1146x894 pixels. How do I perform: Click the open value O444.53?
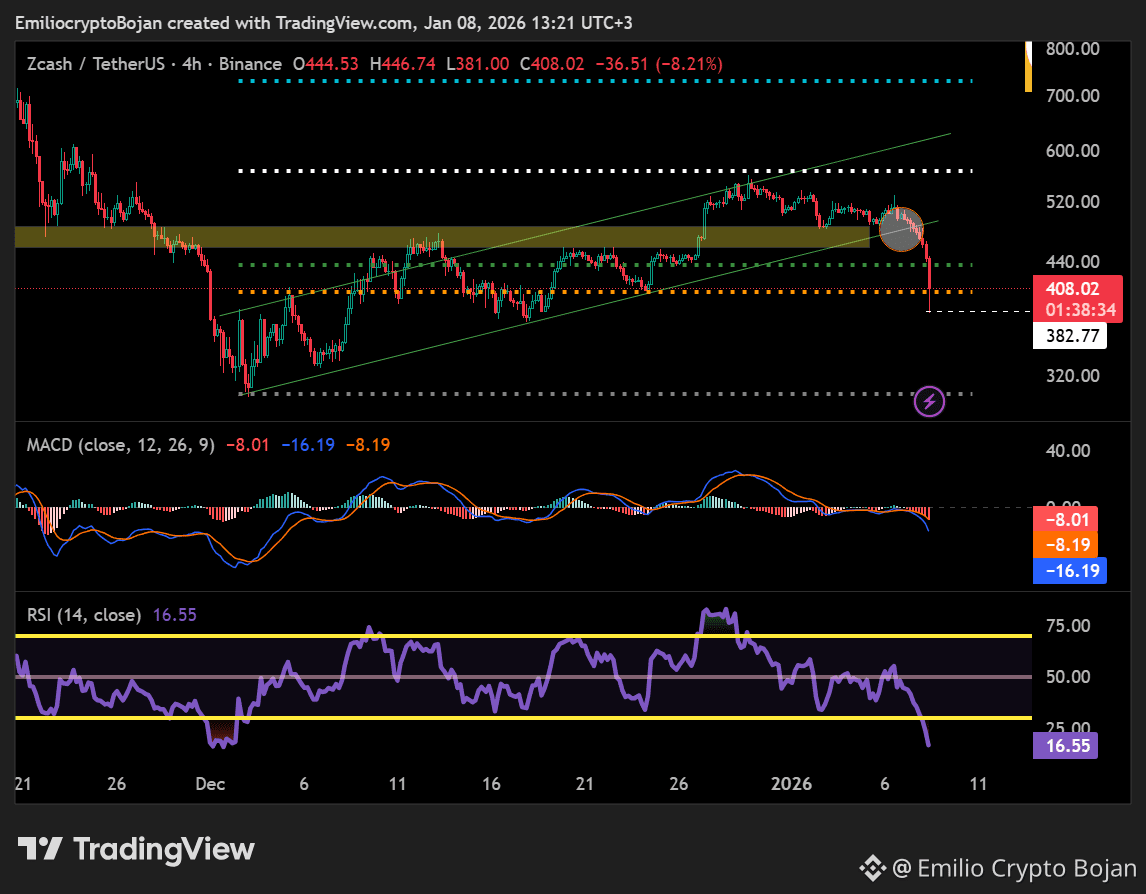tap(326, 64)
